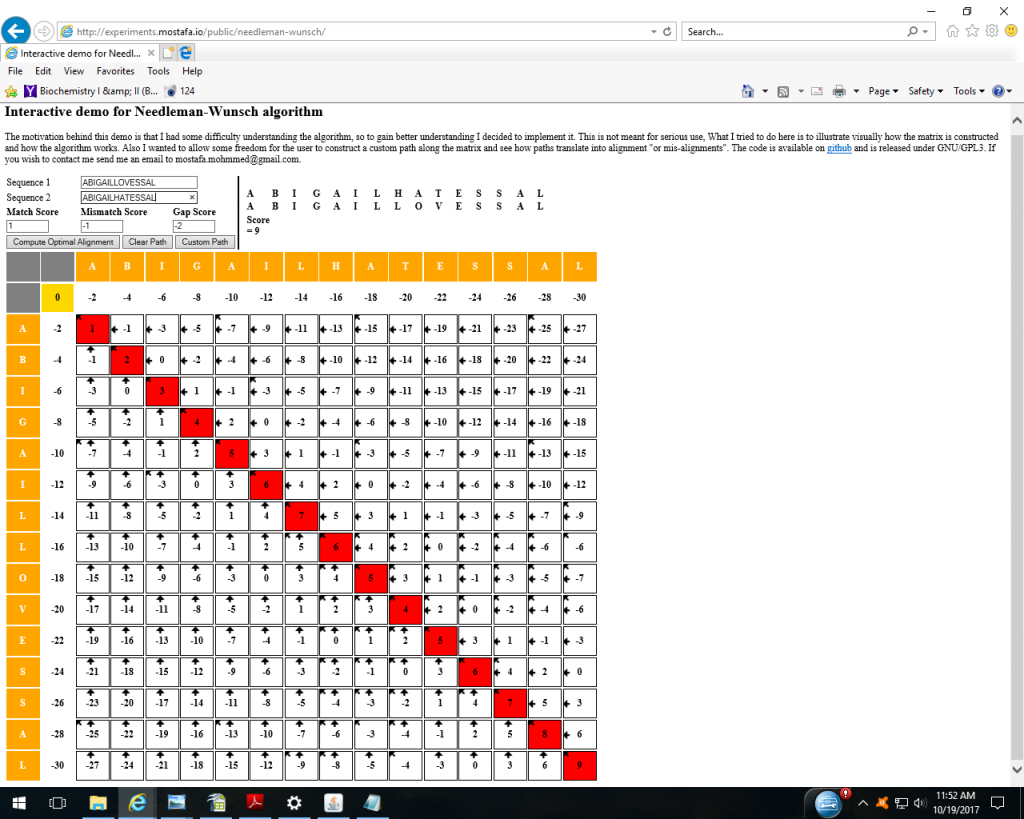This screenshot has height=819, width=1024.
Task: Click into the Sequence 1 input field
Action: [x=138, y=183]
